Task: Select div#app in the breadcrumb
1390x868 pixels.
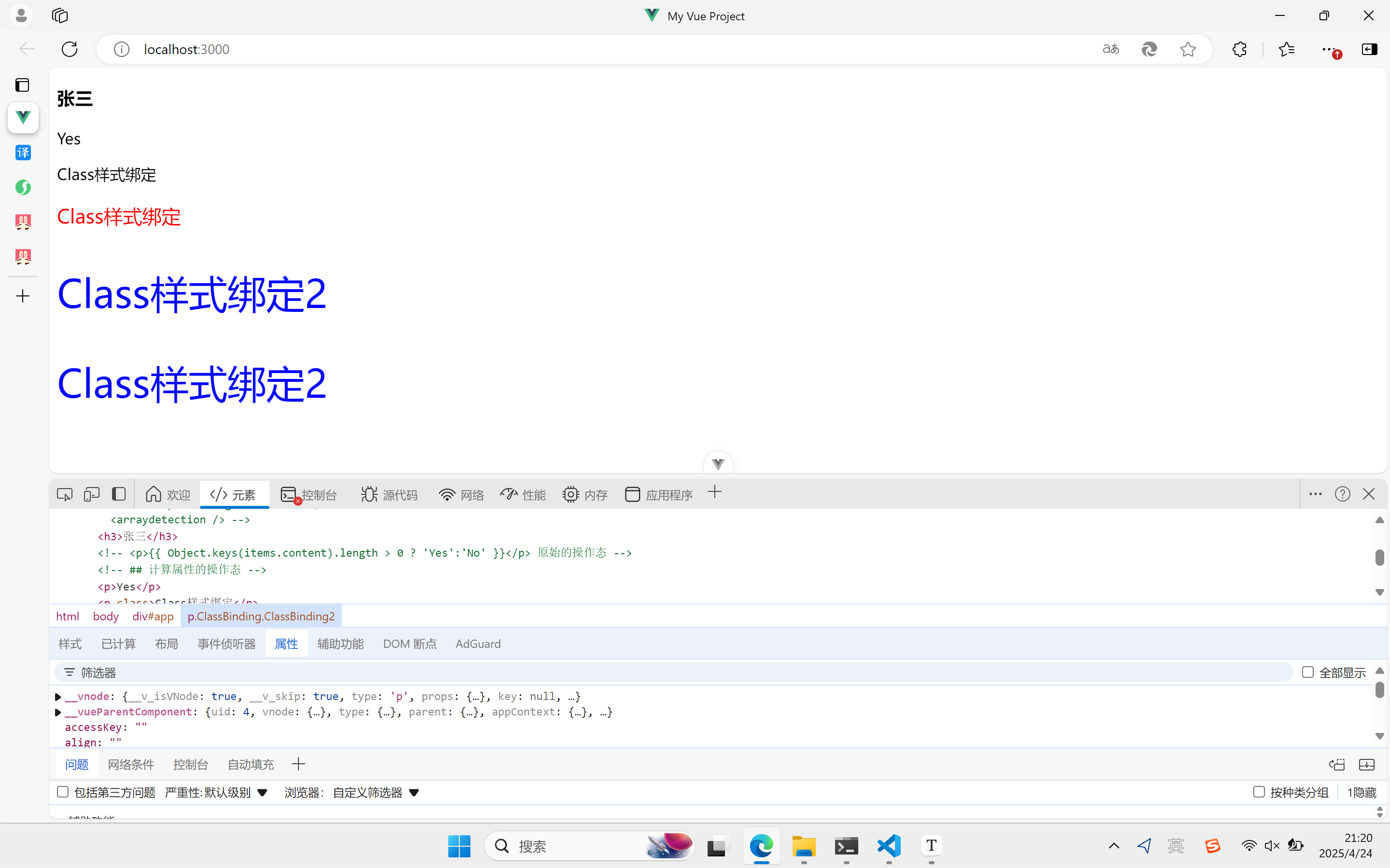Action: 153,616
